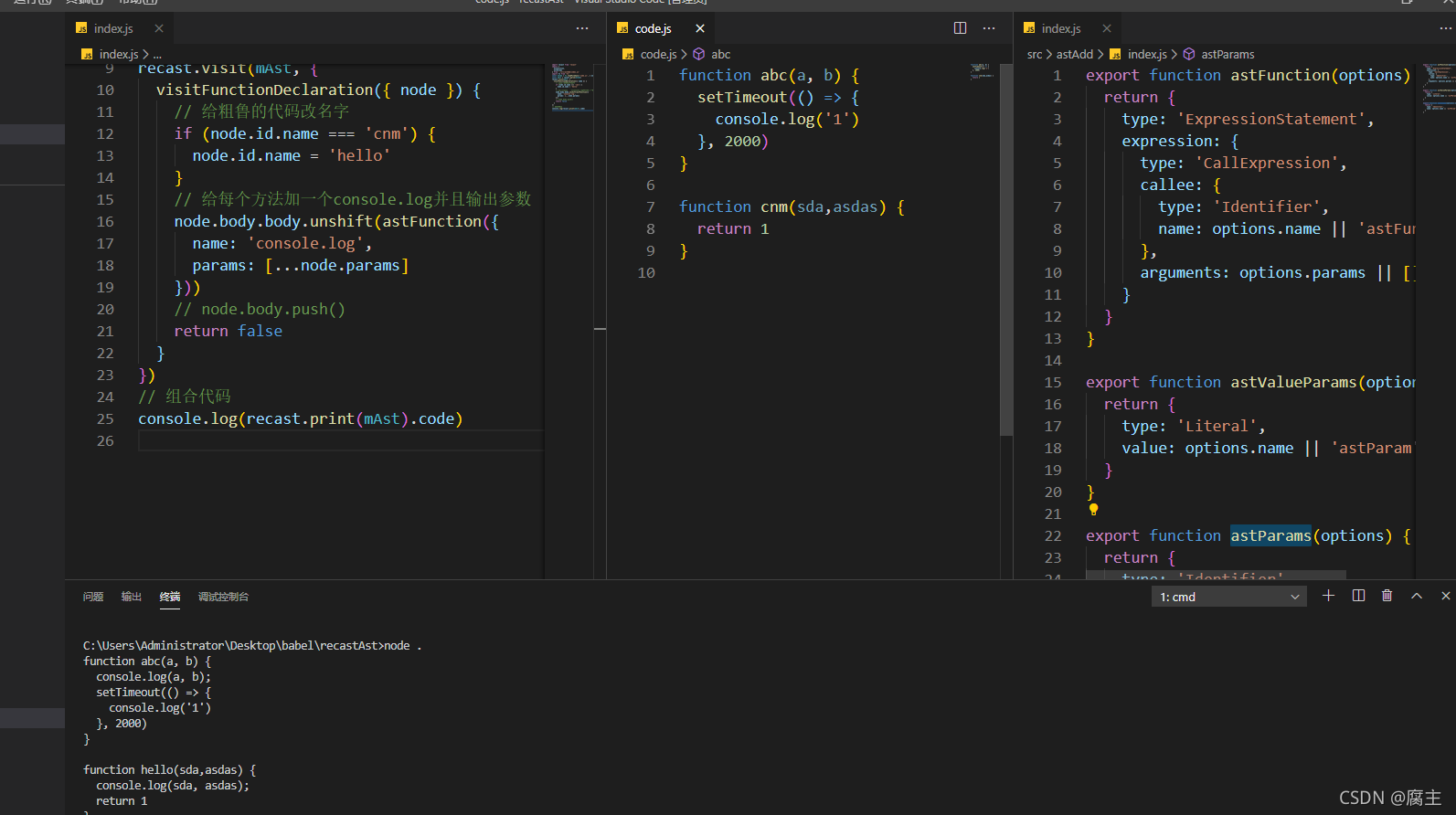1456x815 pixels.
Task: Switch to the 输出 output panel tab
Action: point(132,597)
